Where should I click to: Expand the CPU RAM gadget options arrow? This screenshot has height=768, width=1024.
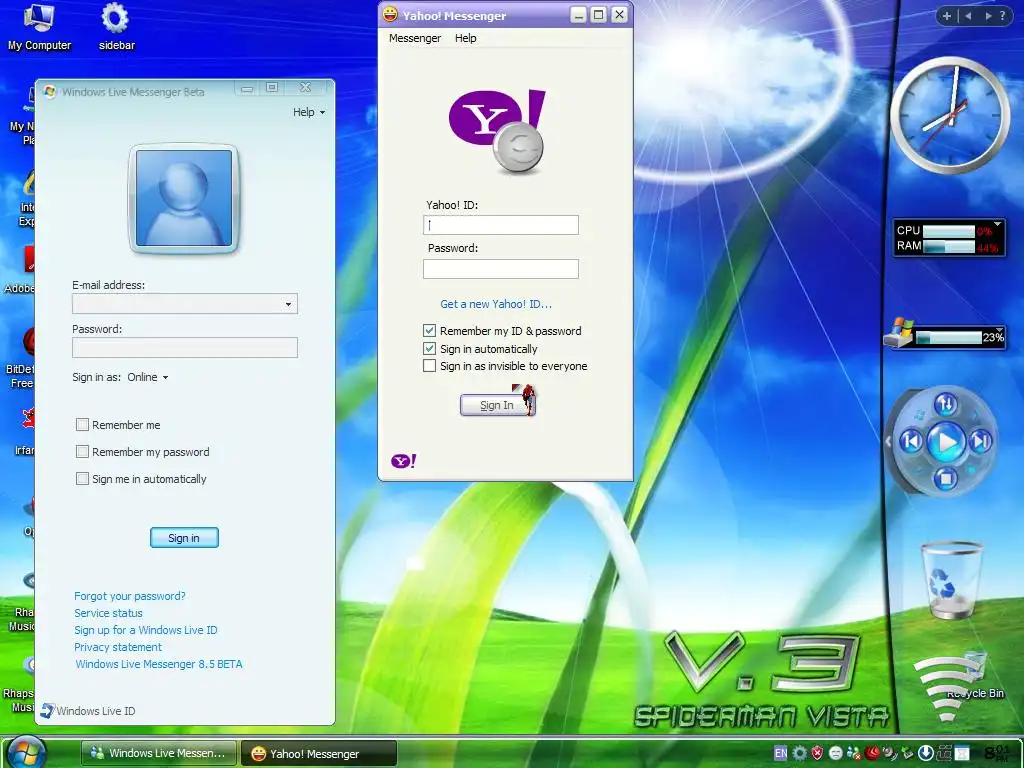(997, 225)
